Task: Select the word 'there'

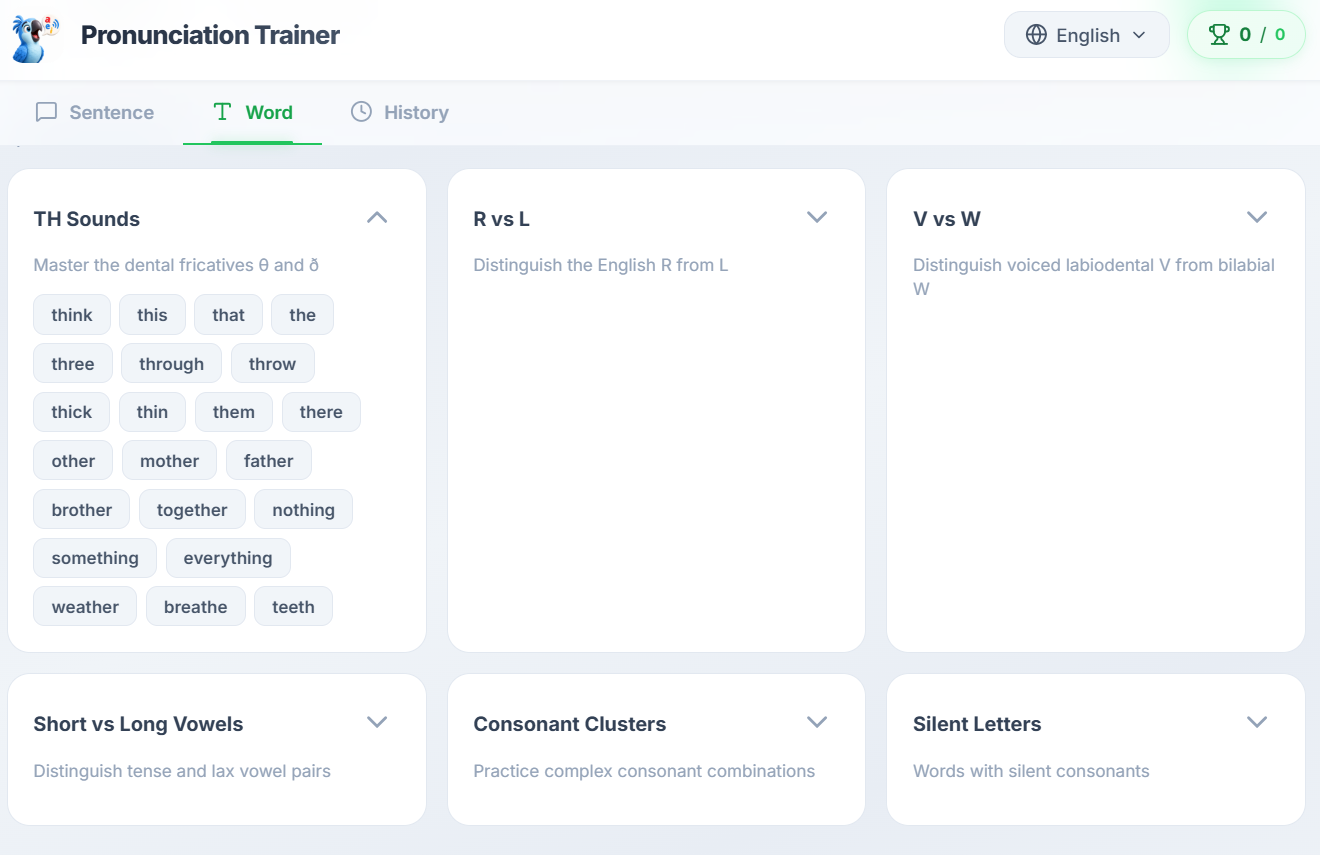Action: point(321,412)
